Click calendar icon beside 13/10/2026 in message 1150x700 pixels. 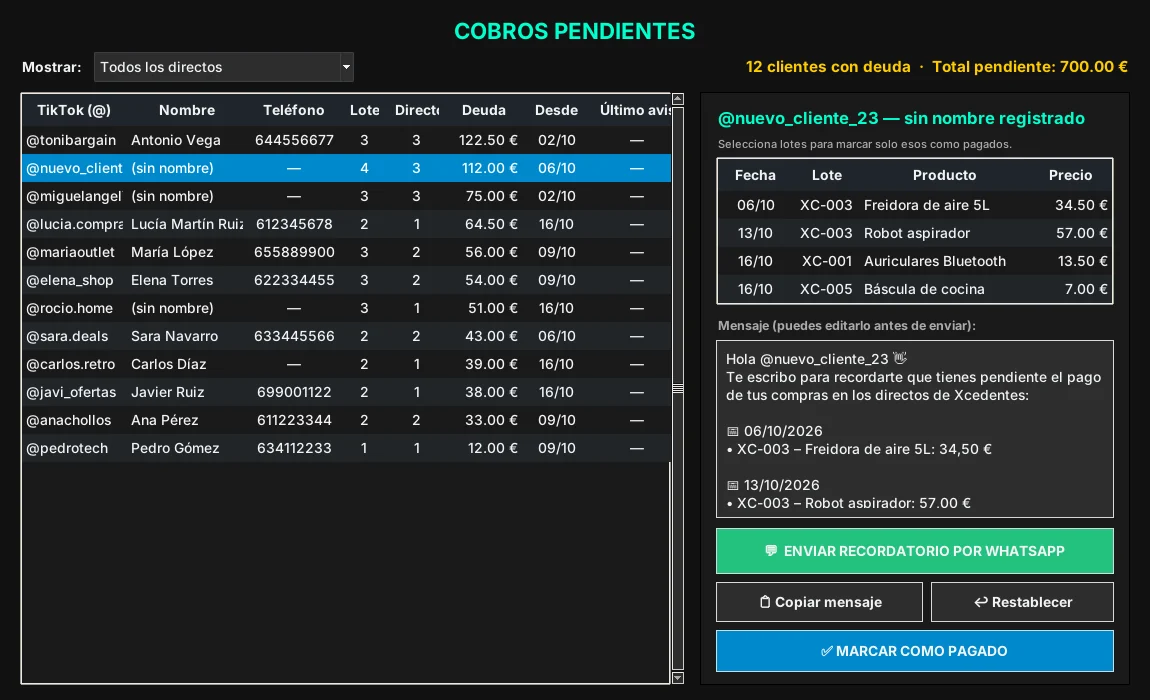click(732, 486)
